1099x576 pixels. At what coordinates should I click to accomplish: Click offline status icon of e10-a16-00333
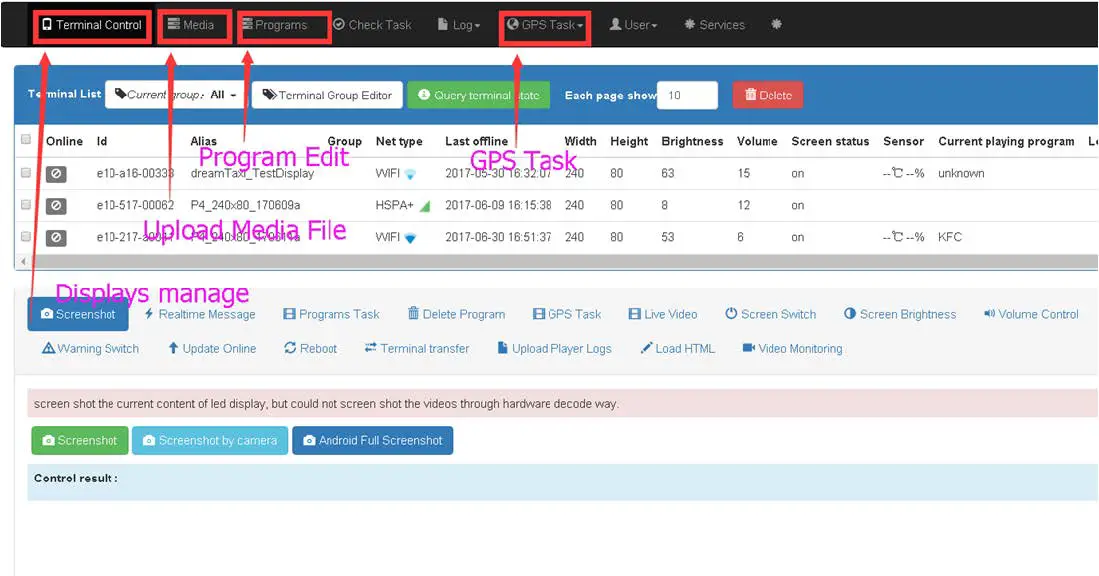coord(56,174)
